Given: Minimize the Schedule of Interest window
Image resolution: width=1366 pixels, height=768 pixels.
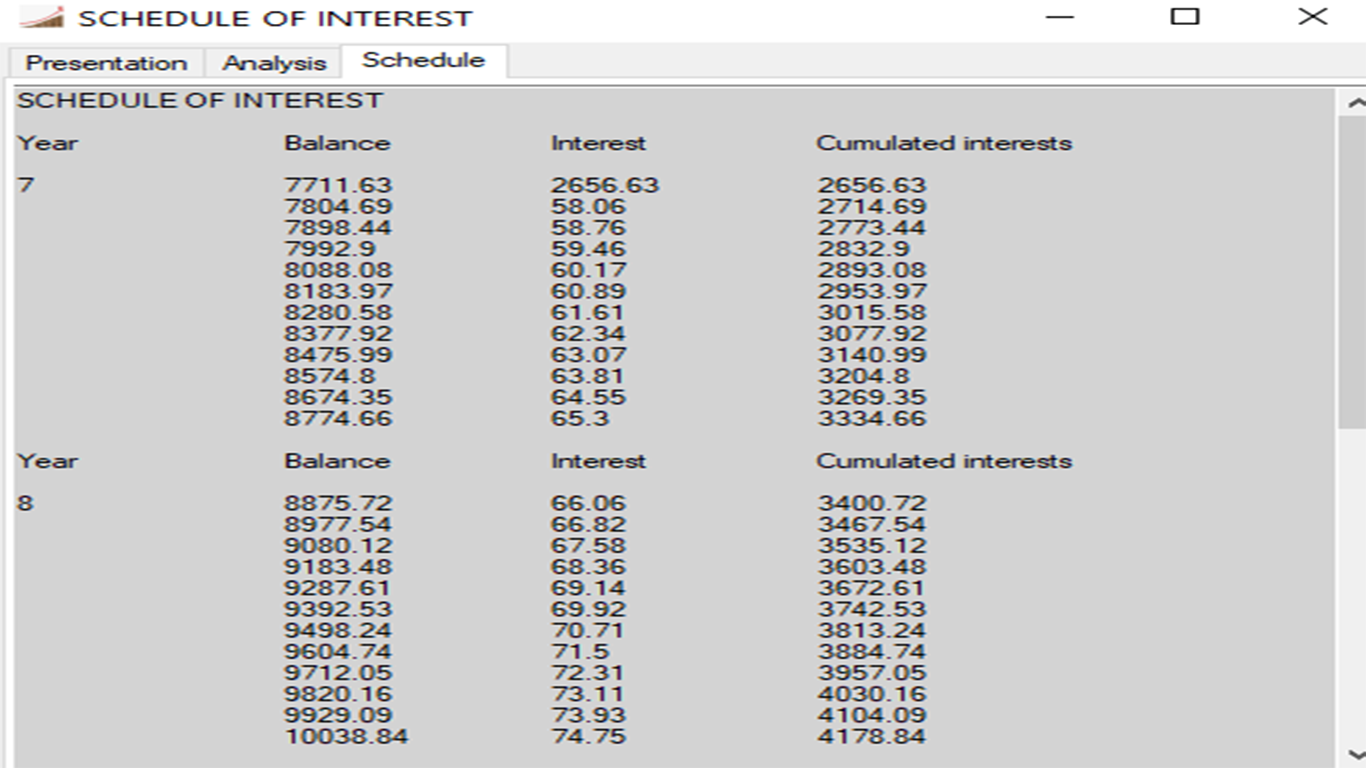Looking at the screenshot, I should [x=1060, y=18].
